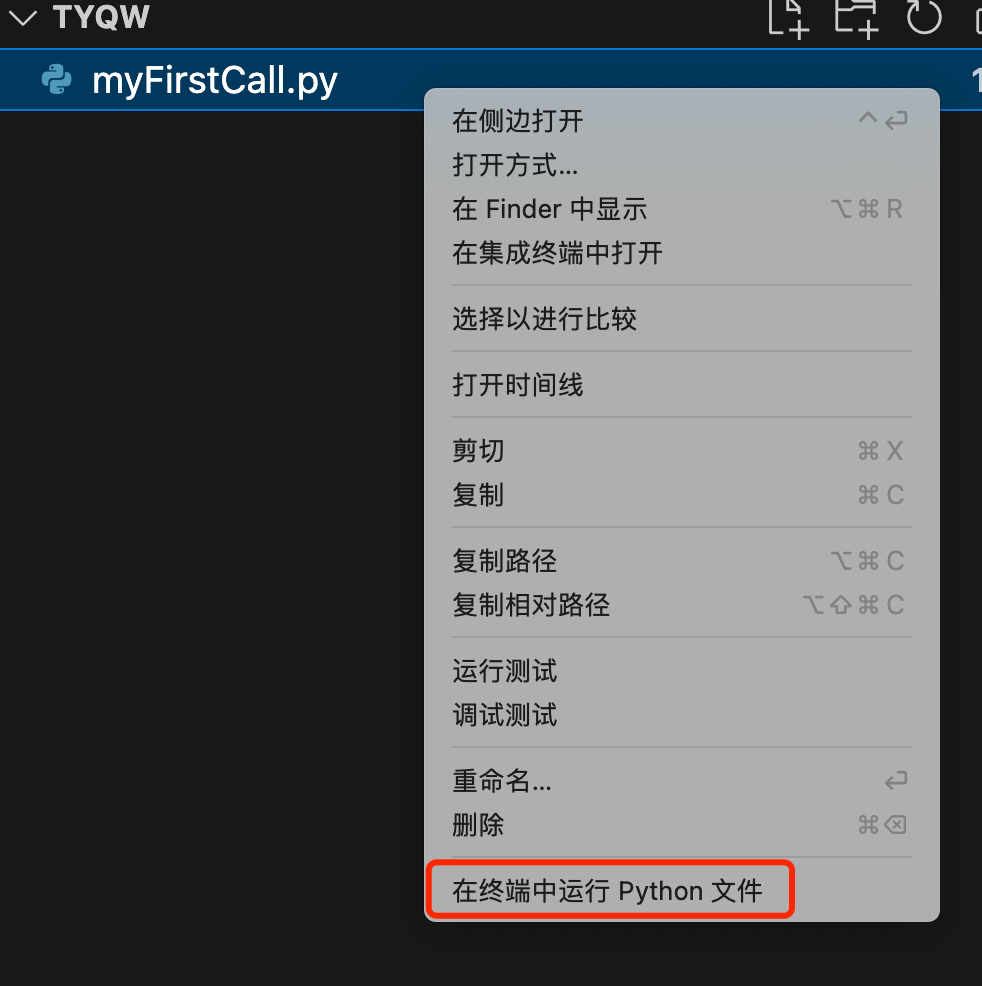982x986 pixels.
Task: Choose 在集成终端中打开 option
Action: point(681,253)
